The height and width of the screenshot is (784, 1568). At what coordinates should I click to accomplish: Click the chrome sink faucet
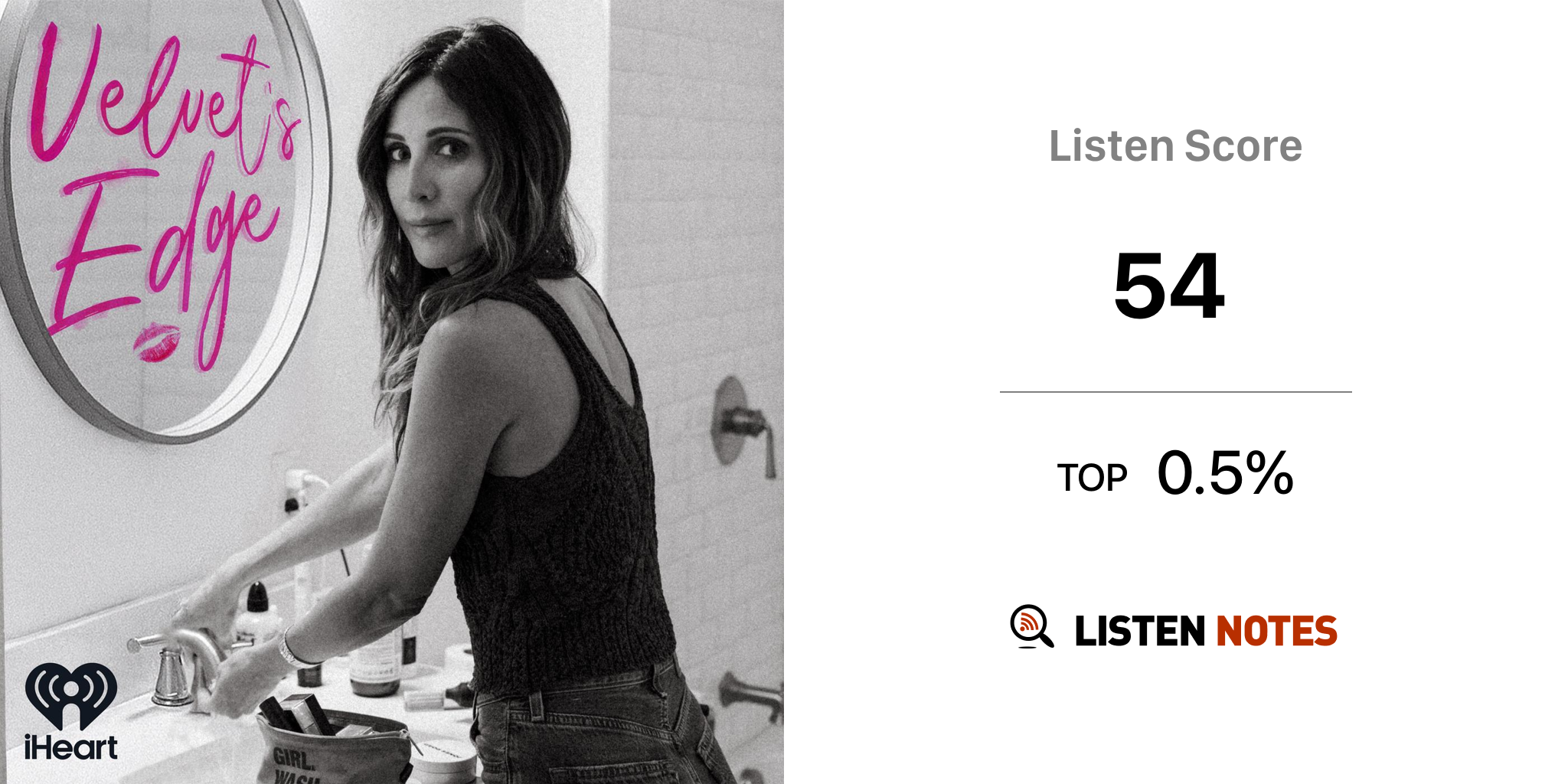(x=178, y=665)
